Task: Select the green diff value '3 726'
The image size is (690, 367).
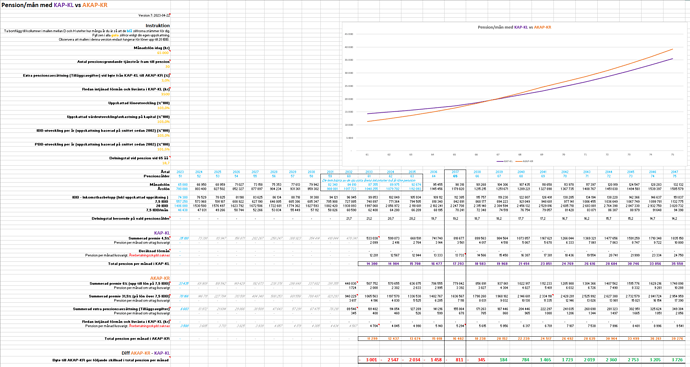Action: 678,360
